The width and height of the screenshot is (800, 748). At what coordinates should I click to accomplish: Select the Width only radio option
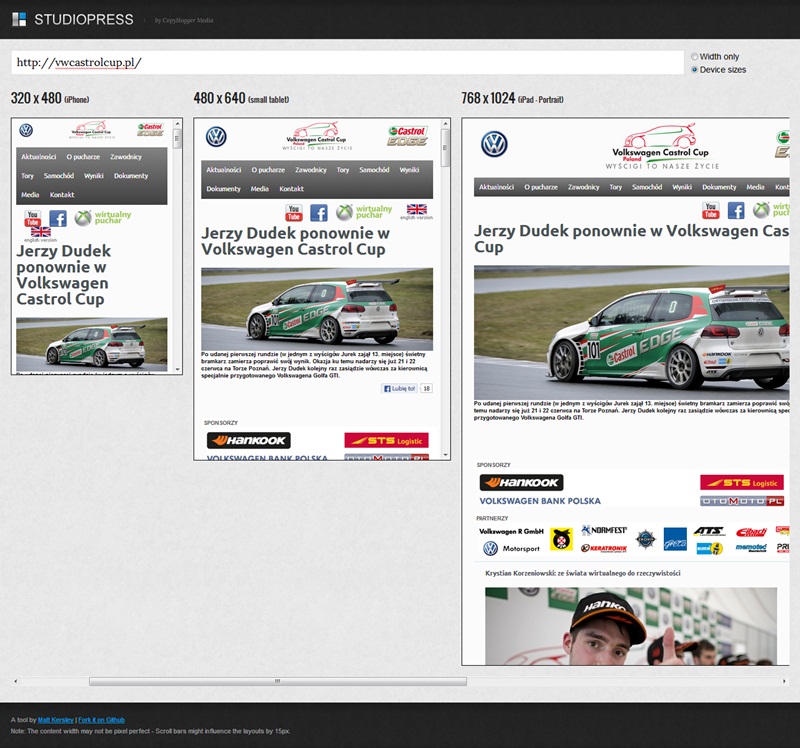coord(694,57)
